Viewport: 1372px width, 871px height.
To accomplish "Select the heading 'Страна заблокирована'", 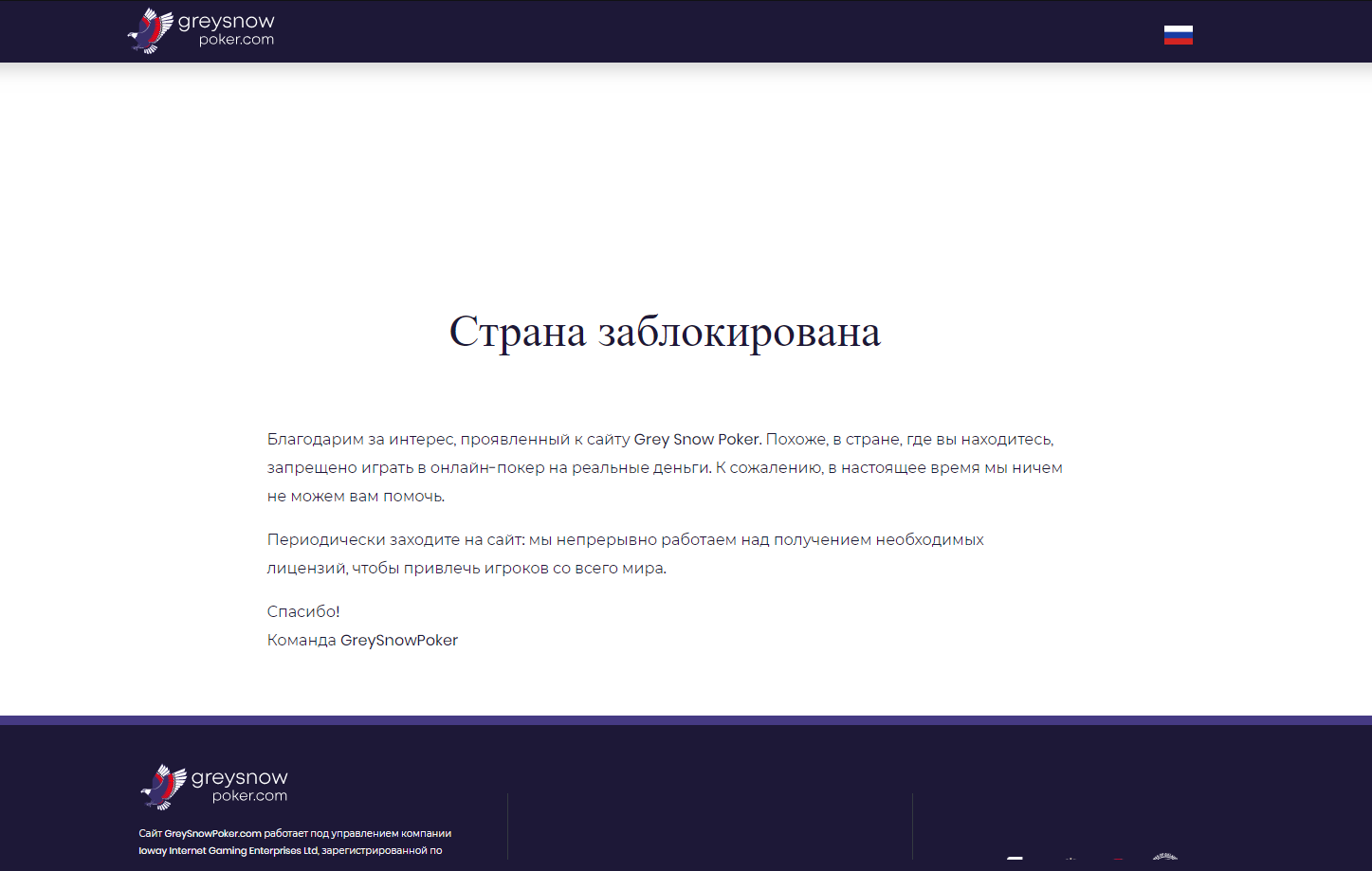I will 665,332.
